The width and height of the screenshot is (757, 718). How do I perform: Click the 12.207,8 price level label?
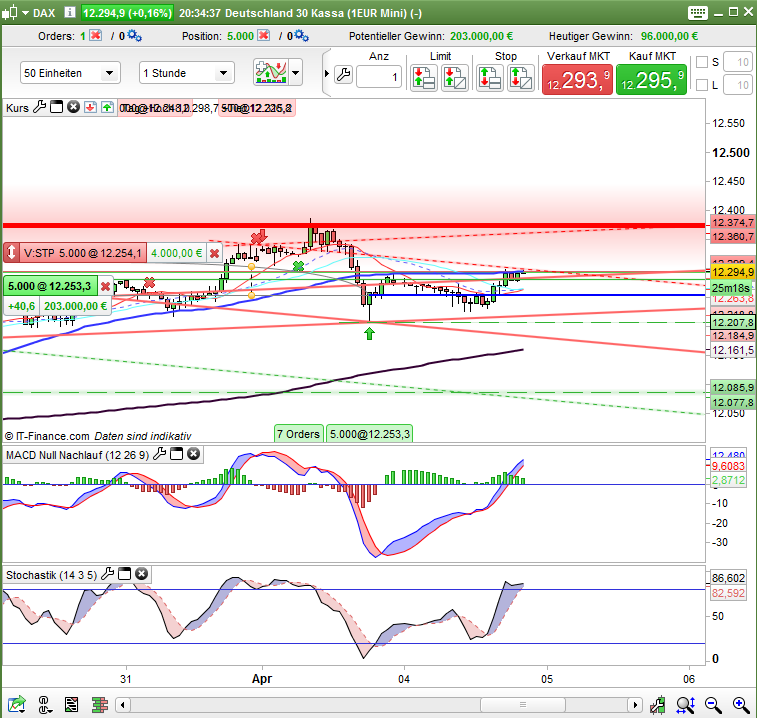[732, 322]
